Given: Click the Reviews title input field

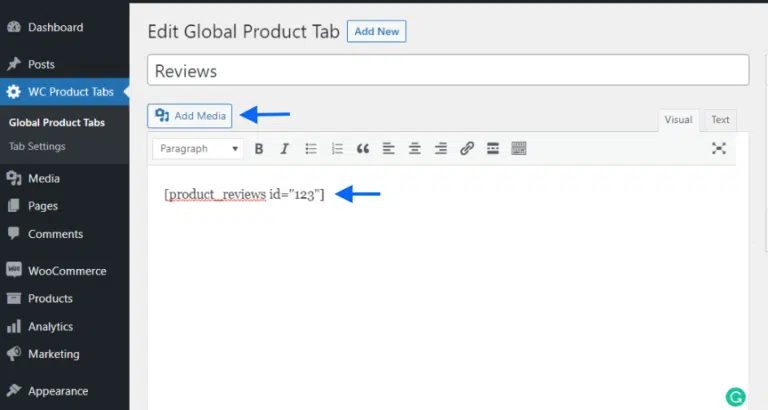Looking at the screenshot, I should pos(448,71).
